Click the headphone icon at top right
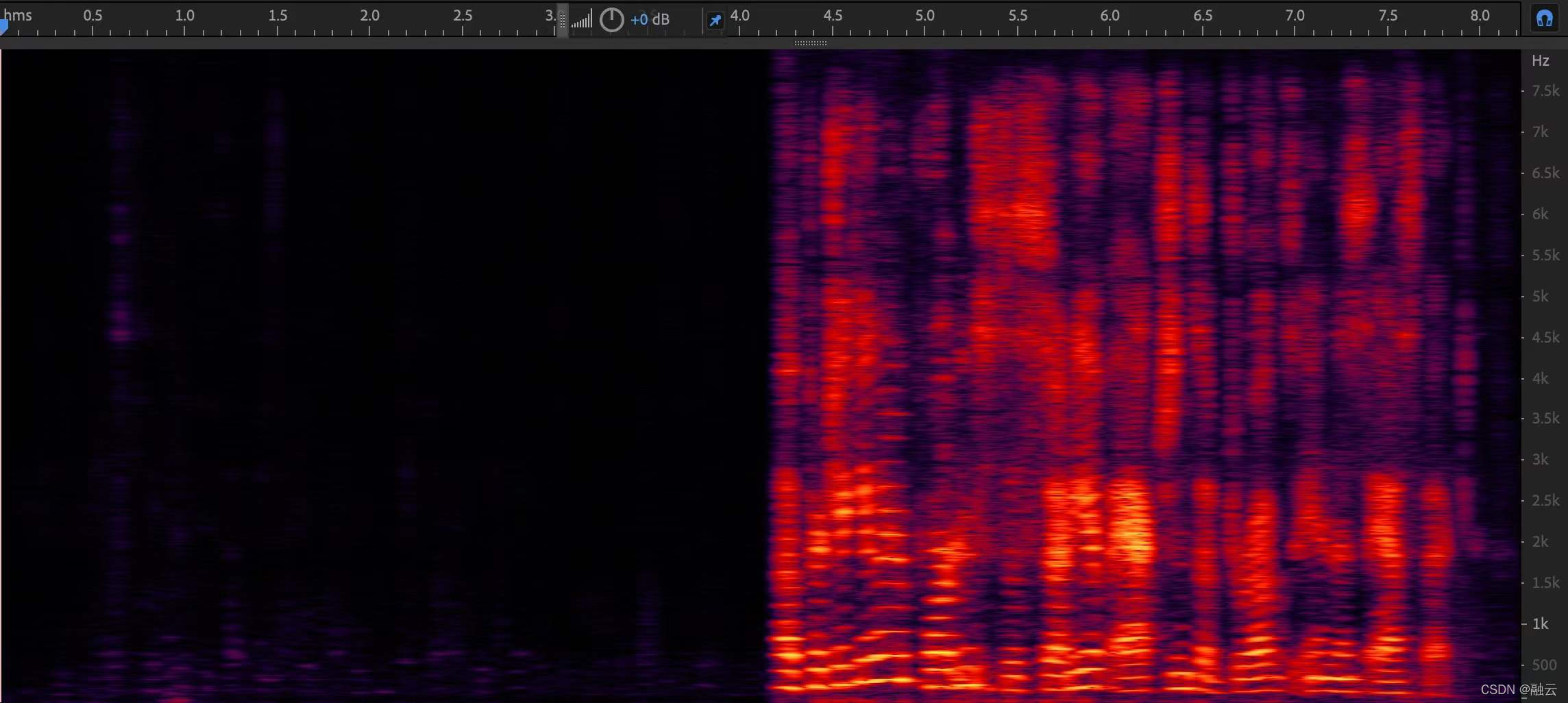 coord(1545,18)
